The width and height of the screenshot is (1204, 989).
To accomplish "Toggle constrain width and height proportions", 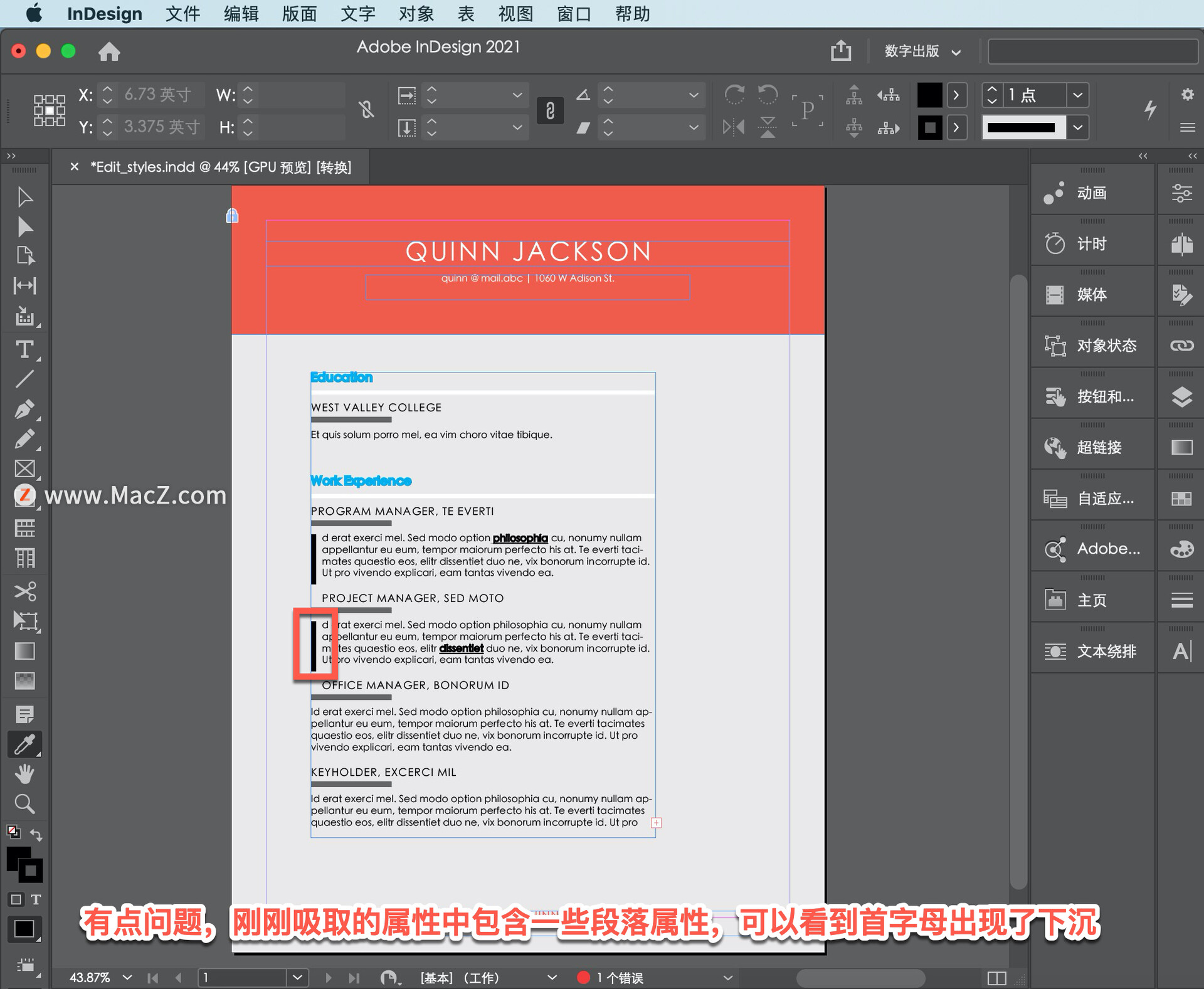I will (367, 110).
